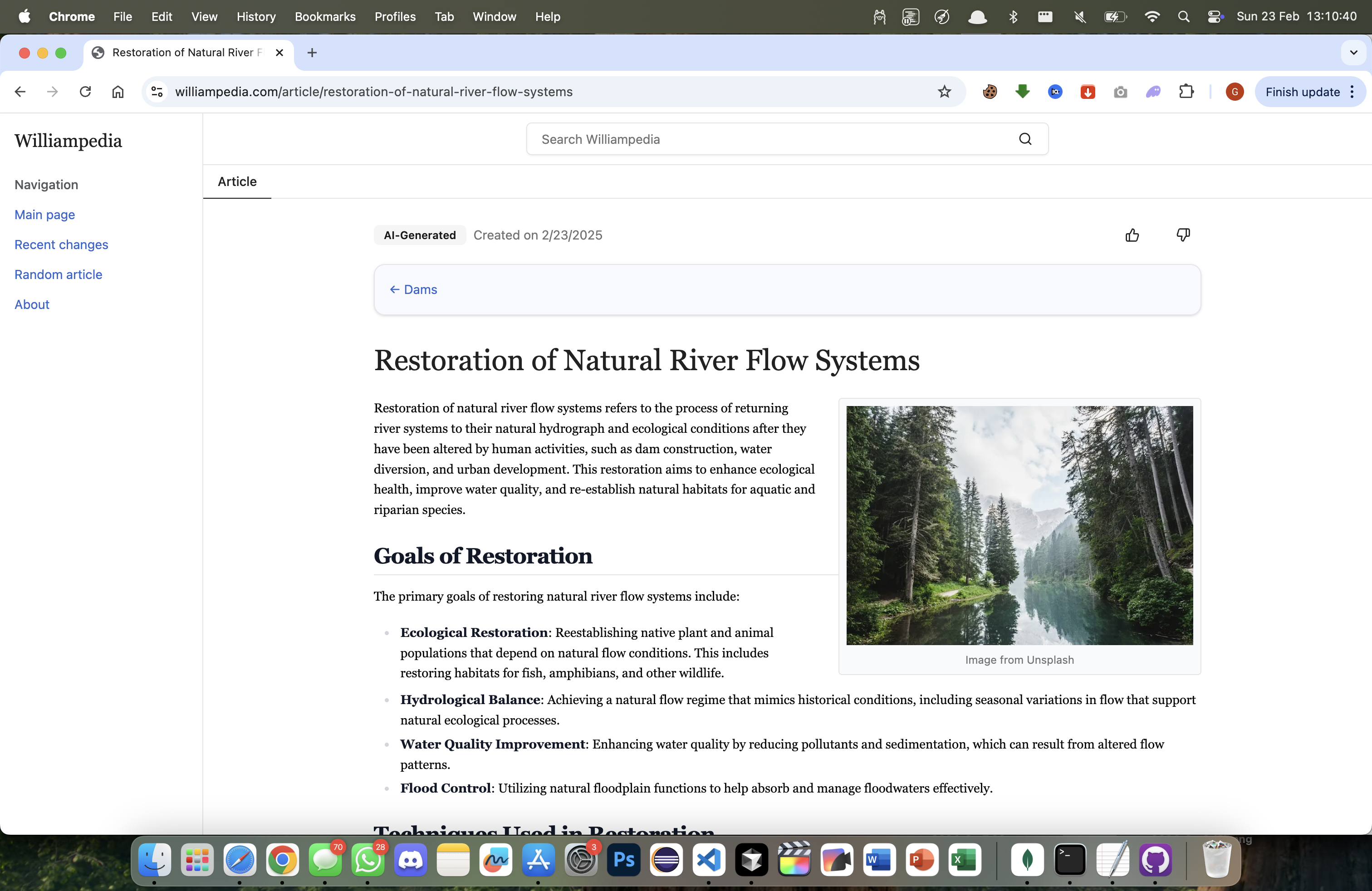Click the thumbs down icon

pyautogui.click(x=1183, y=235)
